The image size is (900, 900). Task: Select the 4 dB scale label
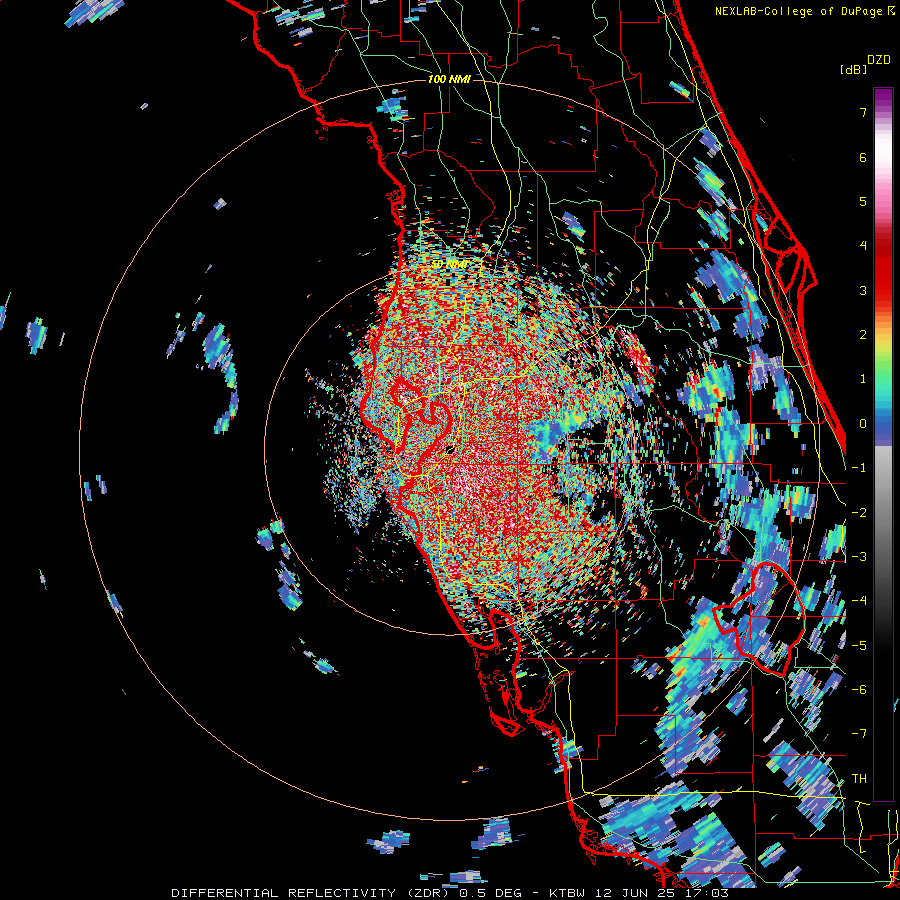coord(863,246)
